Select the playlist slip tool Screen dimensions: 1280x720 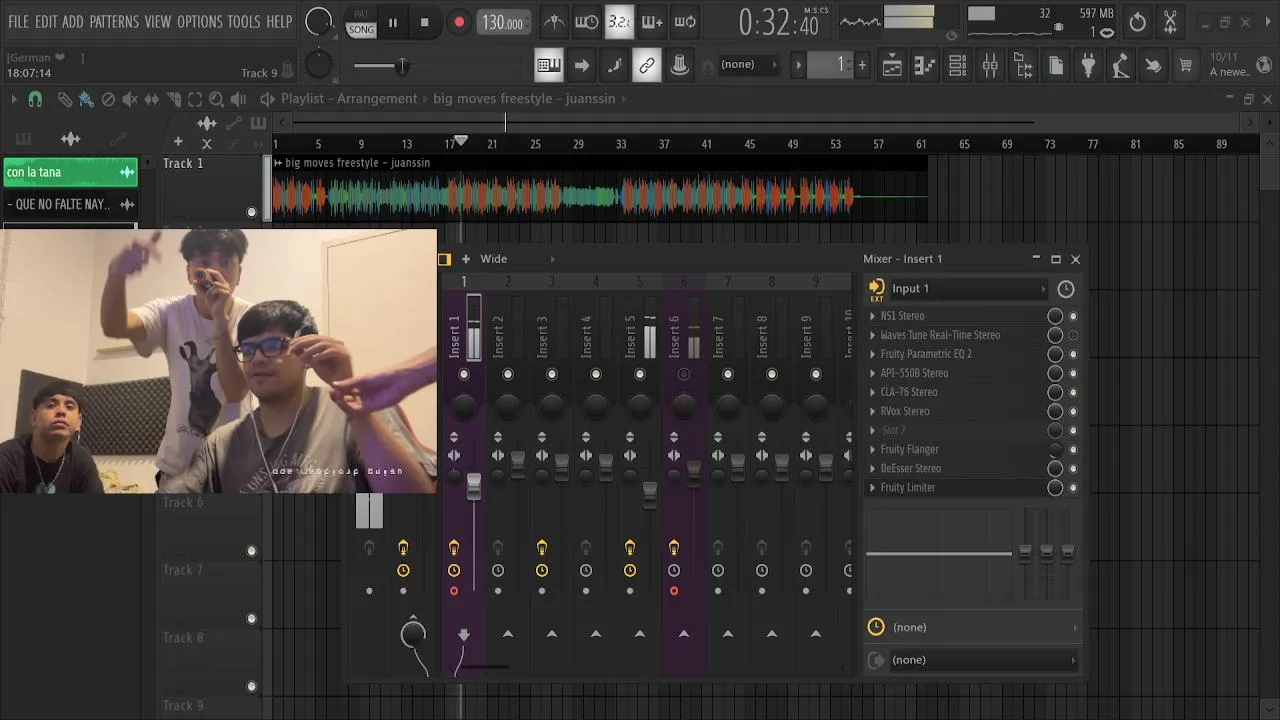152,99
